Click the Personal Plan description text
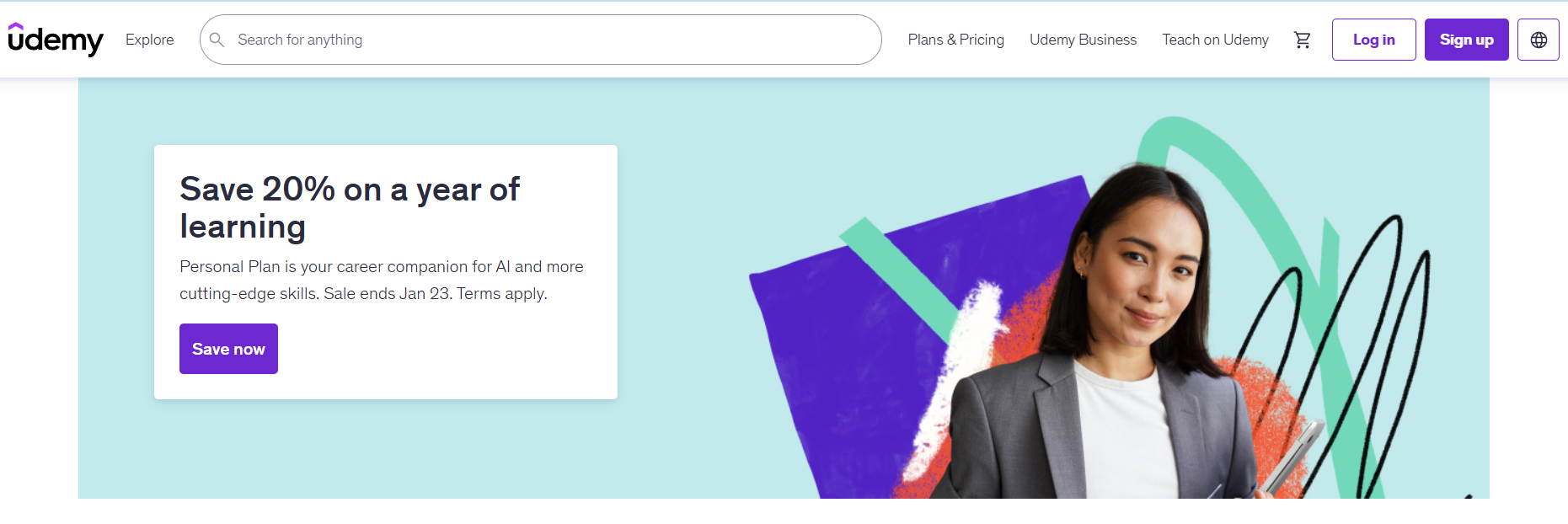 pyautogui.click(x=381, y=267)
